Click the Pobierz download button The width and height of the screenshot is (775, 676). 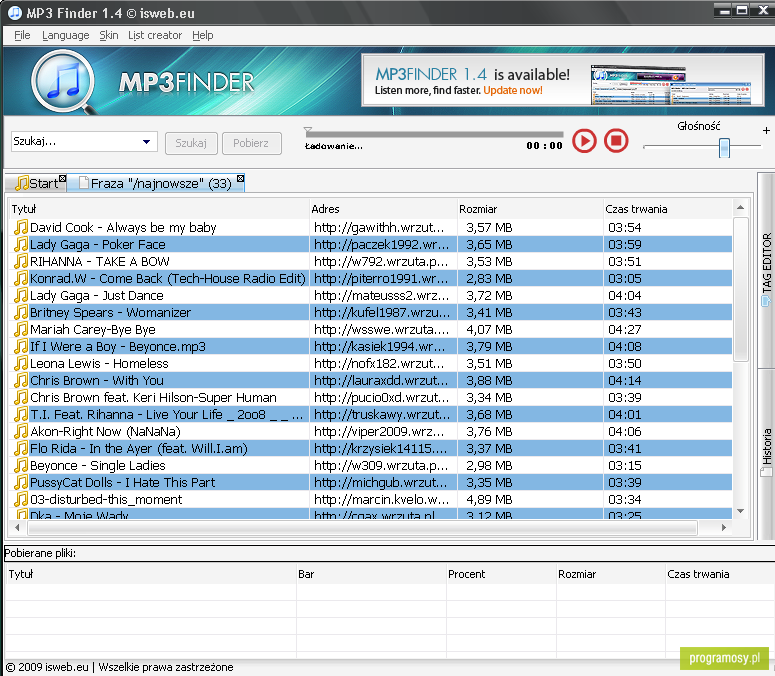coord(252,143)
